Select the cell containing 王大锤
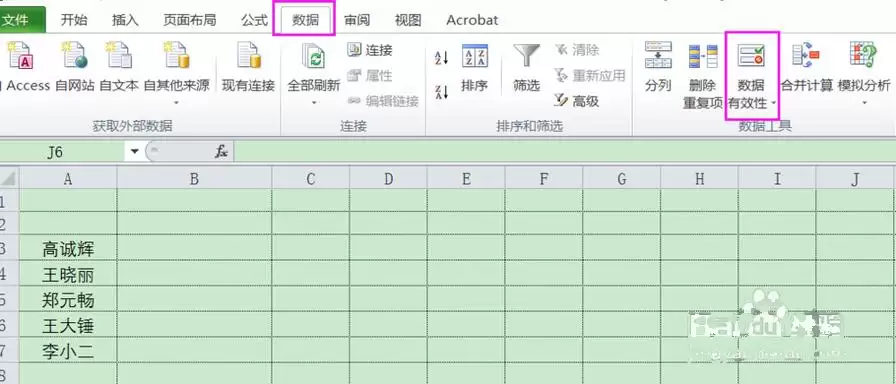Screen dimensions: 896x384 click(68, 326)
